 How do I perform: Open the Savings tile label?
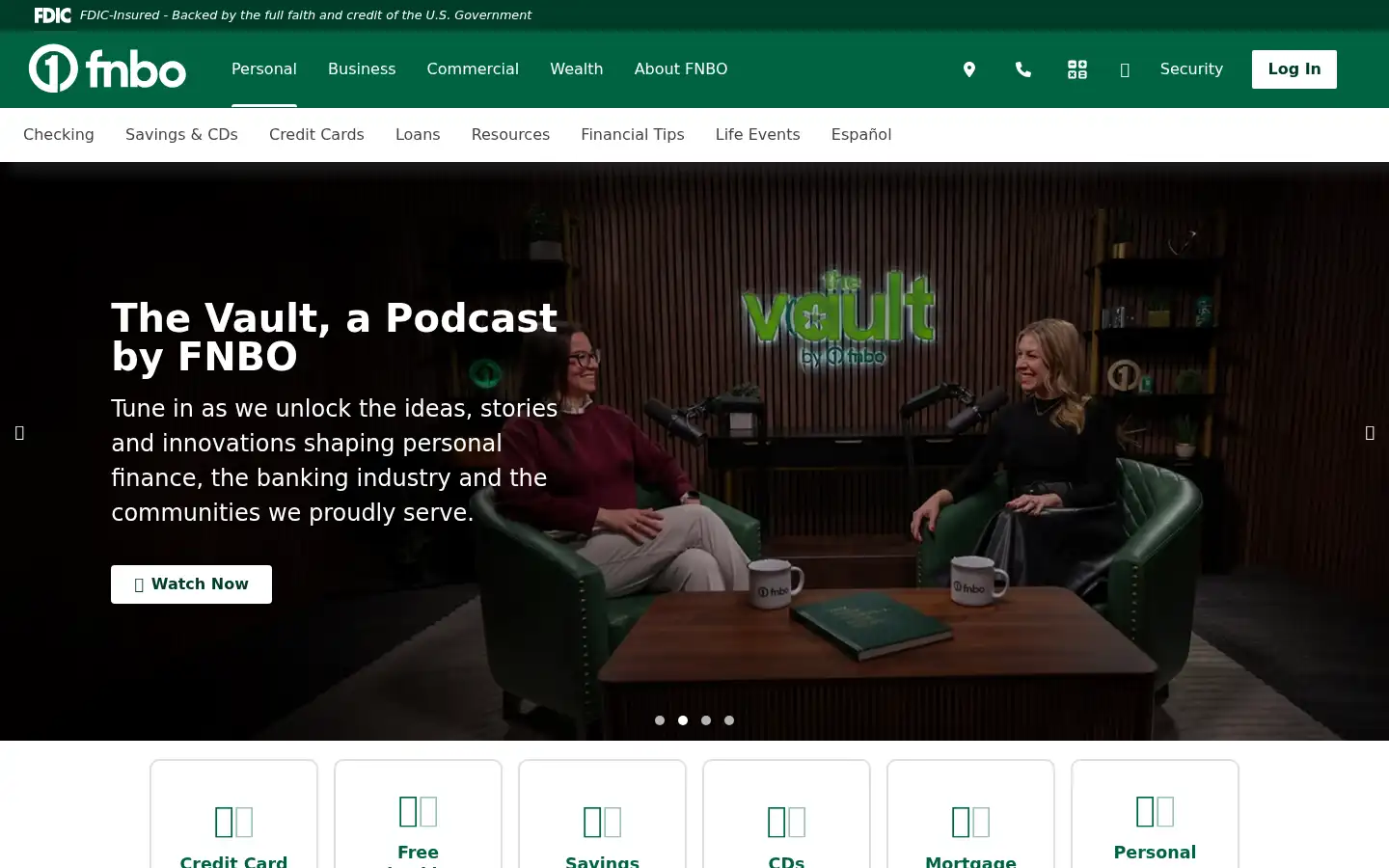click(602, 860)
